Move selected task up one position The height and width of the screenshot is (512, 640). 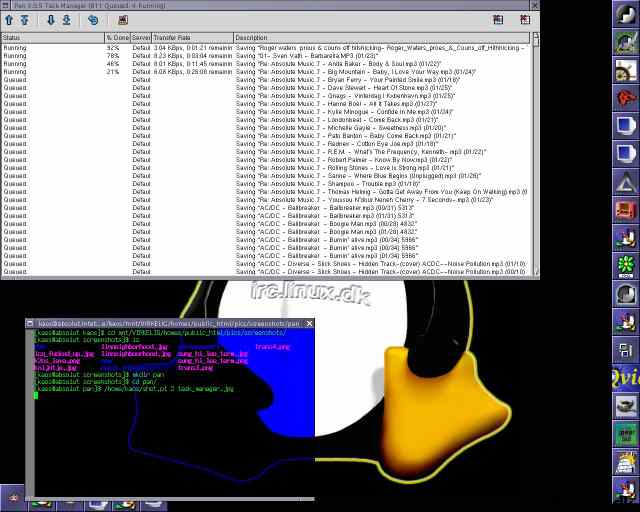pos(9,20)
